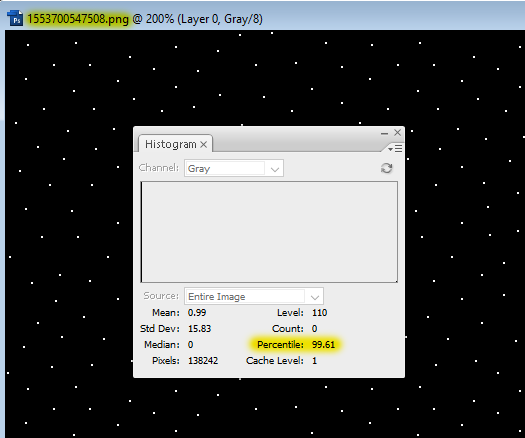The image size is (525, 438).
Task: Click the Percentile value 99.61
Action: coord(323,345)
